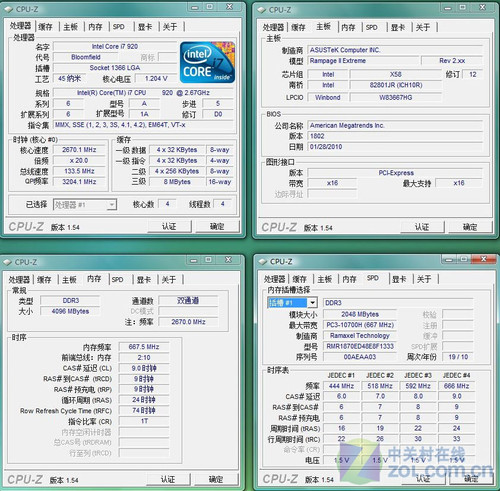
Task: Click the 双通道 channels field
Action: [188, 301]
